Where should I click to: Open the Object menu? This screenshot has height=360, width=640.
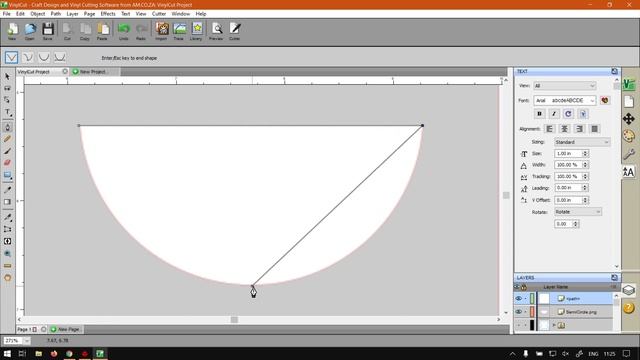pos(38,14)
